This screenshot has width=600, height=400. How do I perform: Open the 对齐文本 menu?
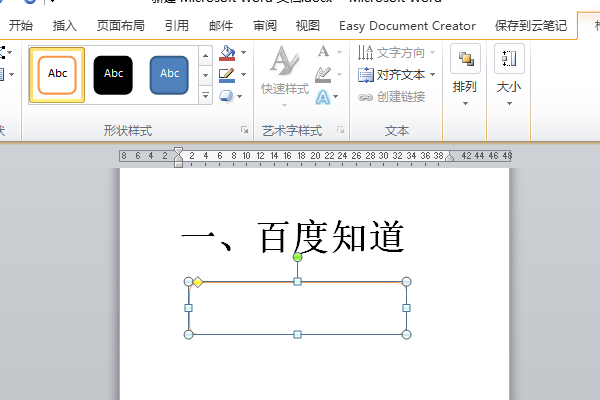(396, 75)
